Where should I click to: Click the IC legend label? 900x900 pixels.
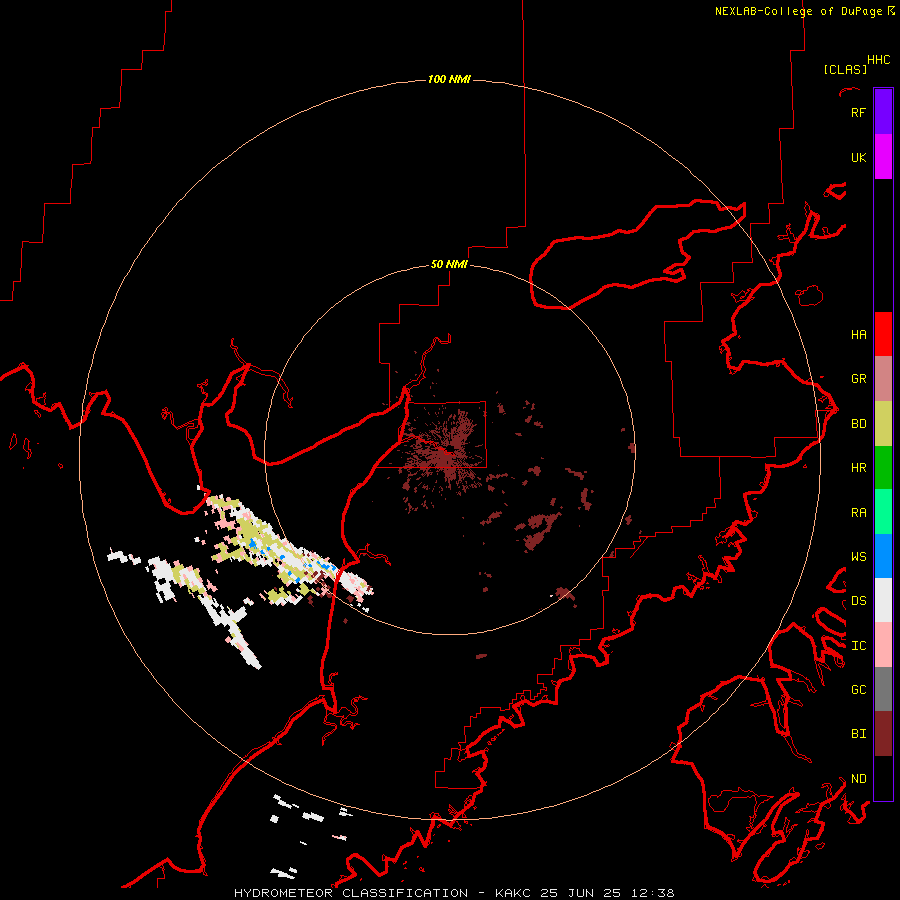pyautogui.click(x=858, y=646)
